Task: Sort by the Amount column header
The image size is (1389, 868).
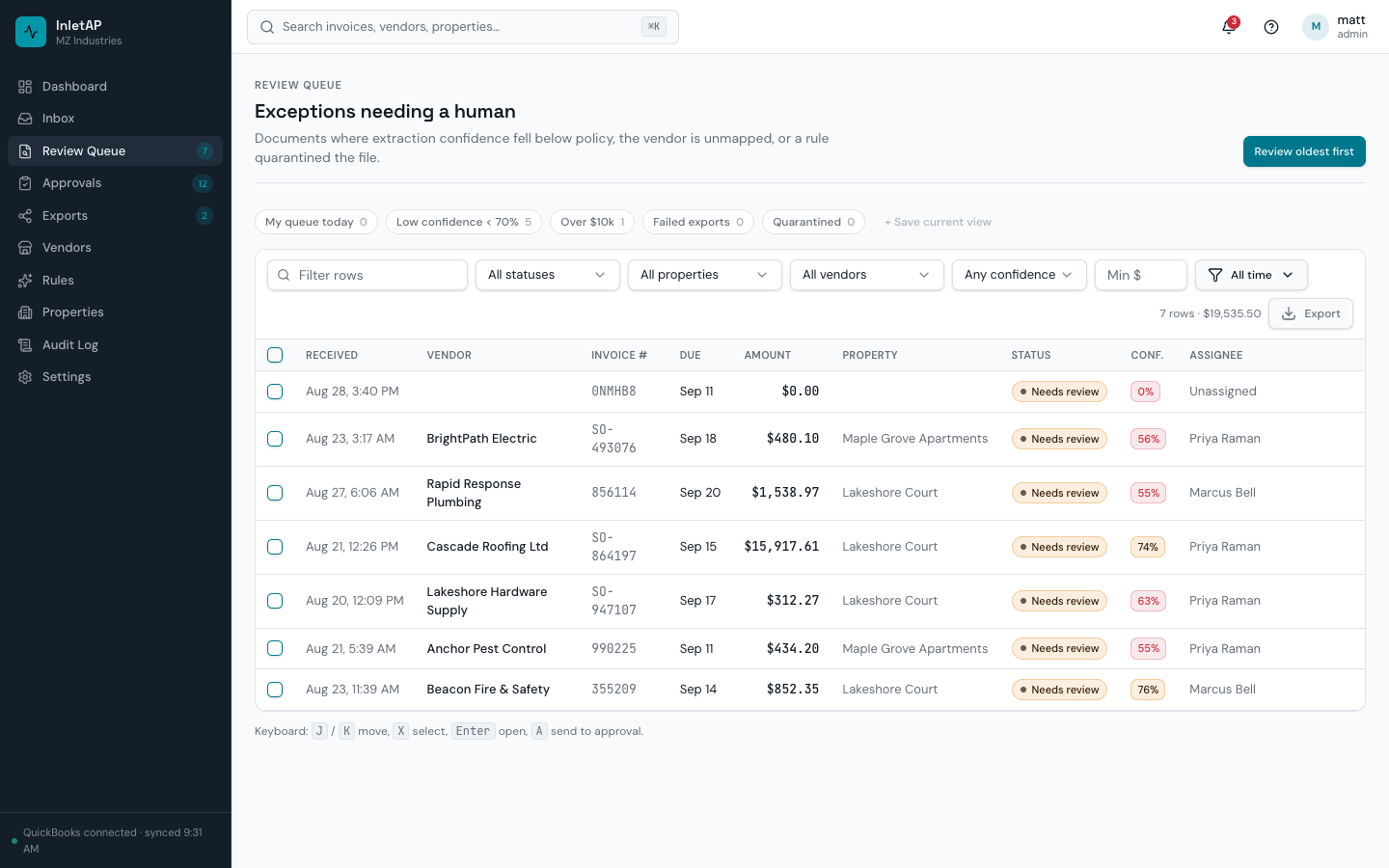Action: (x=768, y=355)
